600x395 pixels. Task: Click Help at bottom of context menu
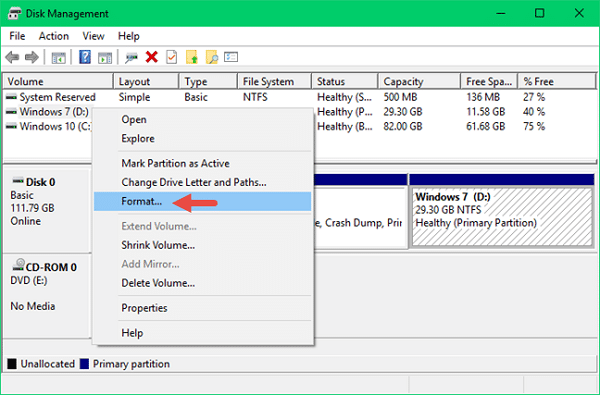click(x=203, y=333)
